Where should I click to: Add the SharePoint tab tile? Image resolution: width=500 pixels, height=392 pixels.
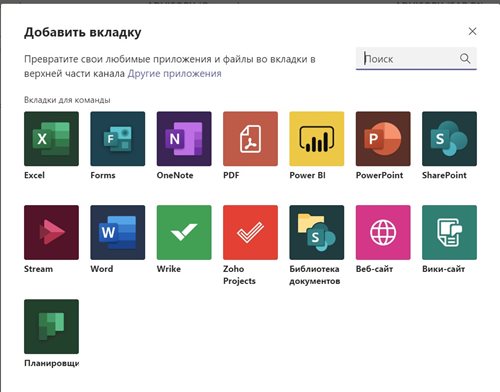pos(449,139)
